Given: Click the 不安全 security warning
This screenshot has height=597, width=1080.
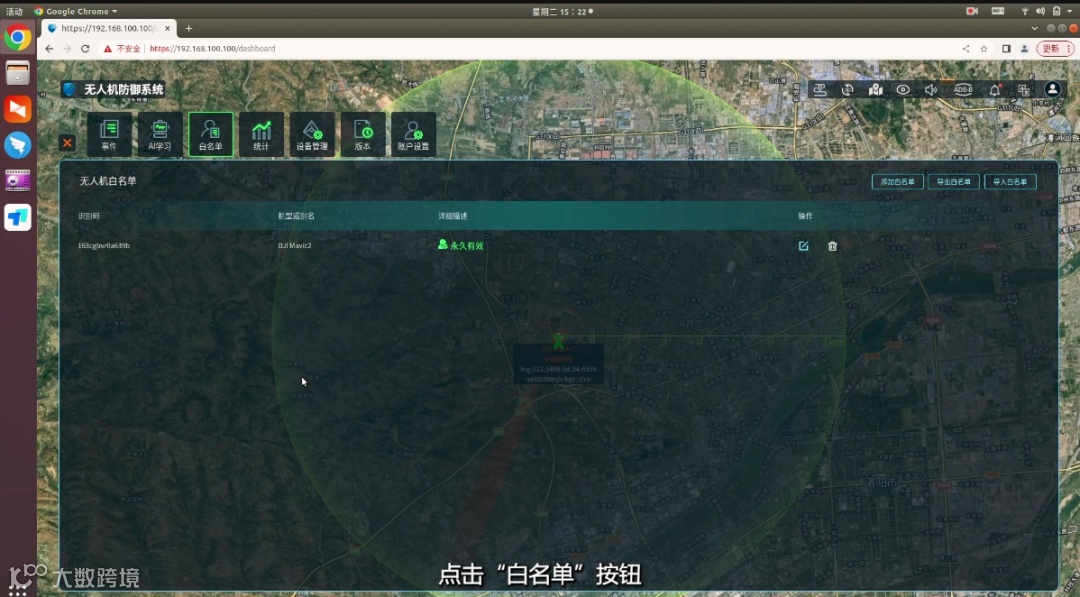Looking at the screenshot, I should coord(122,48).
